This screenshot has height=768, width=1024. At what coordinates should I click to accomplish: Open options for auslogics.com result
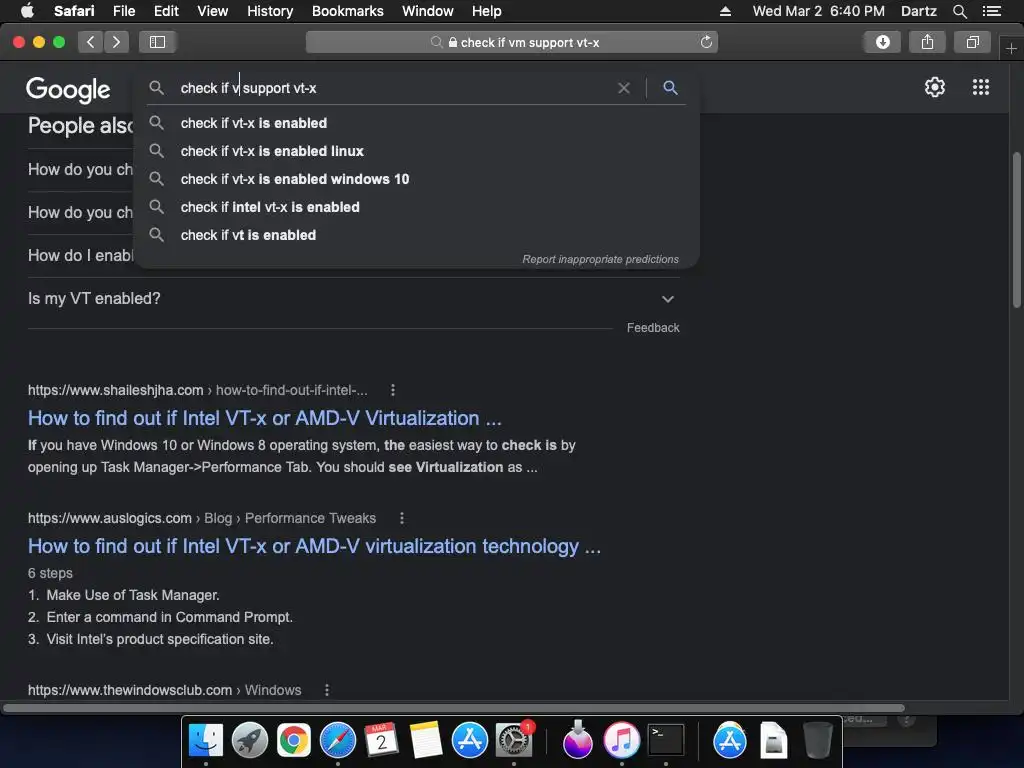[x=402, y=518]
